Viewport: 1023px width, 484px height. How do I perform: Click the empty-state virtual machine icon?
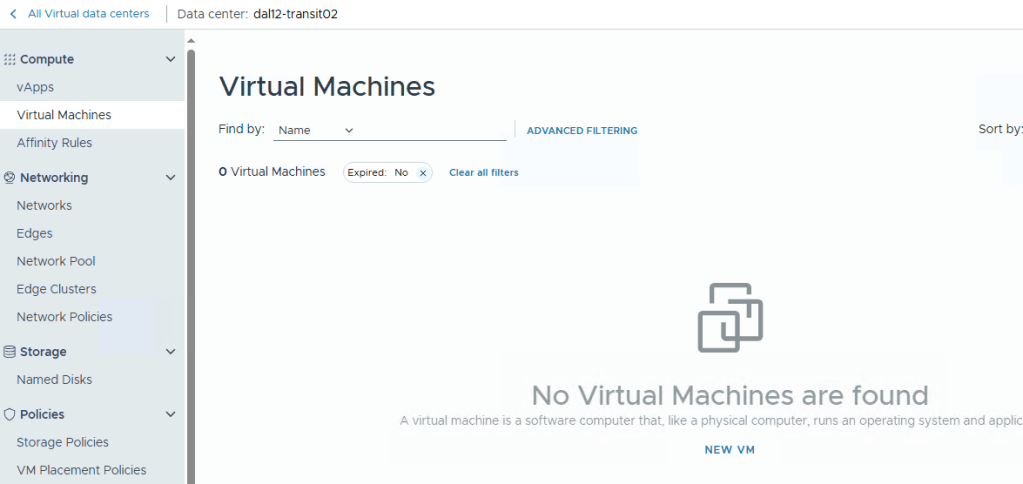[729, 317]
